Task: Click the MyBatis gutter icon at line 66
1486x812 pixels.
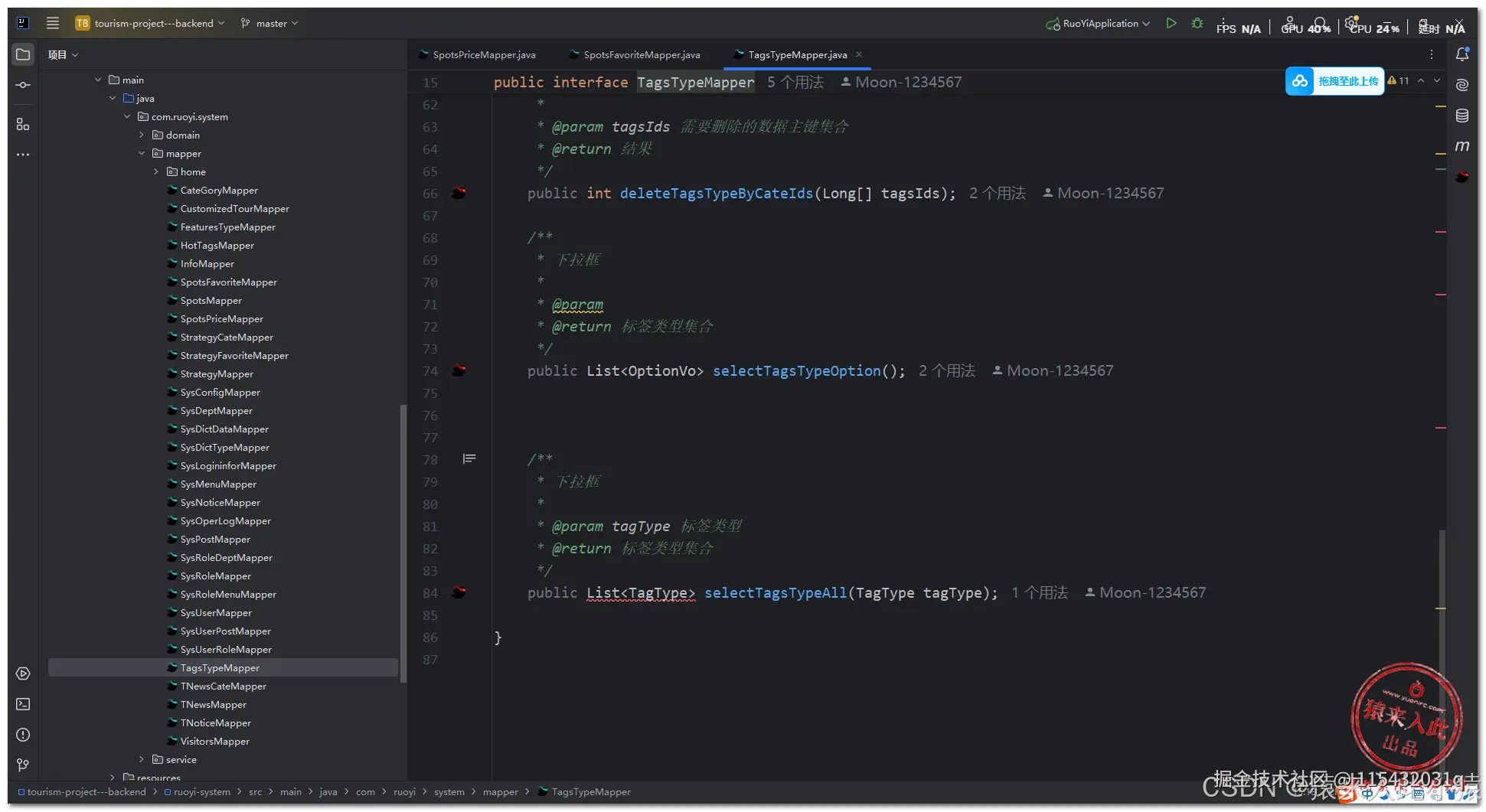Action: pyautogui.click(x=459, y=193)
